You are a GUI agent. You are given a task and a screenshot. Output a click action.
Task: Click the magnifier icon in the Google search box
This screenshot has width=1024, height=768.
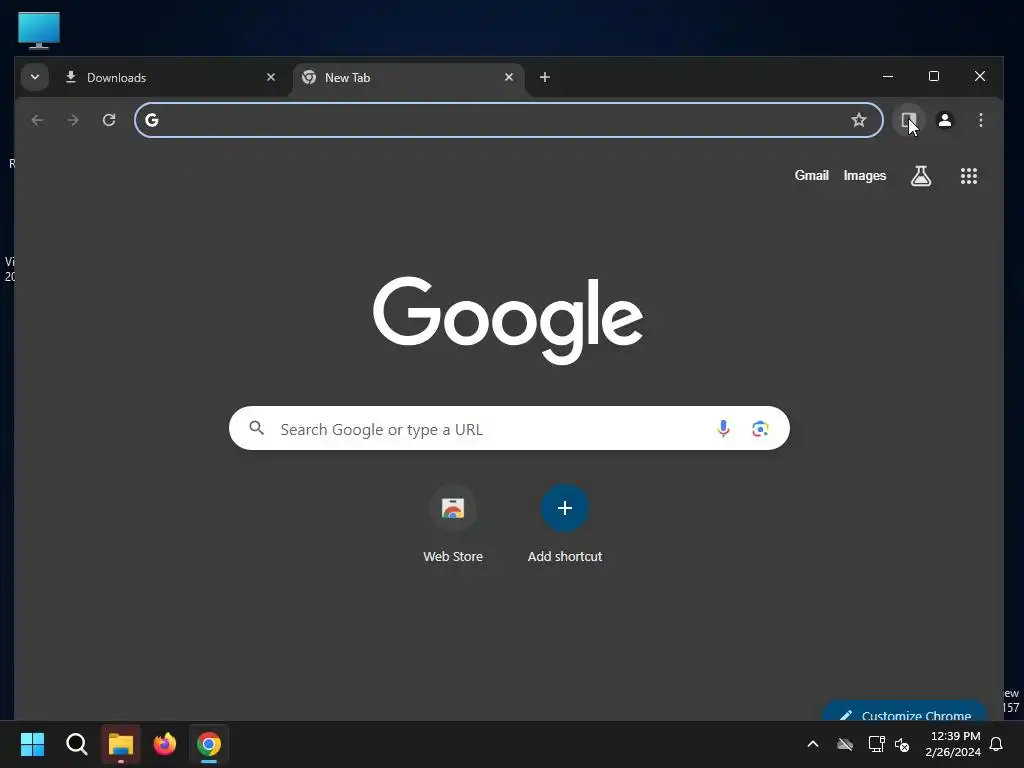tap(257, 428)
